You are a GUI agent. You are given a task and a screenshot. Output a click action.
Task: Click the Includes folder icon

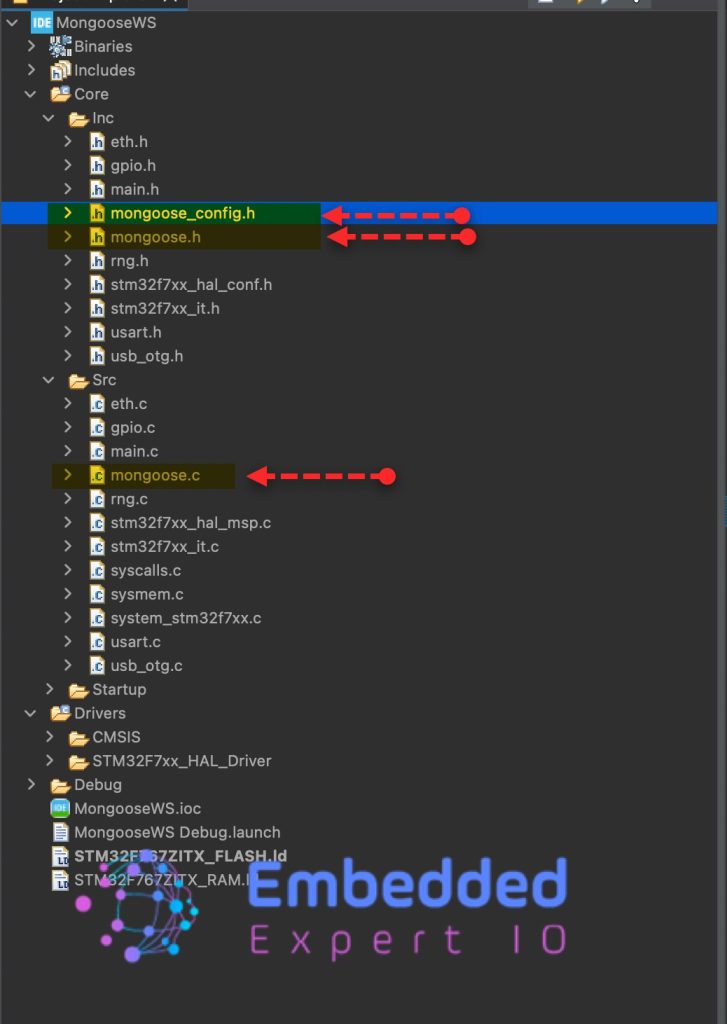[x=60, y=70]
